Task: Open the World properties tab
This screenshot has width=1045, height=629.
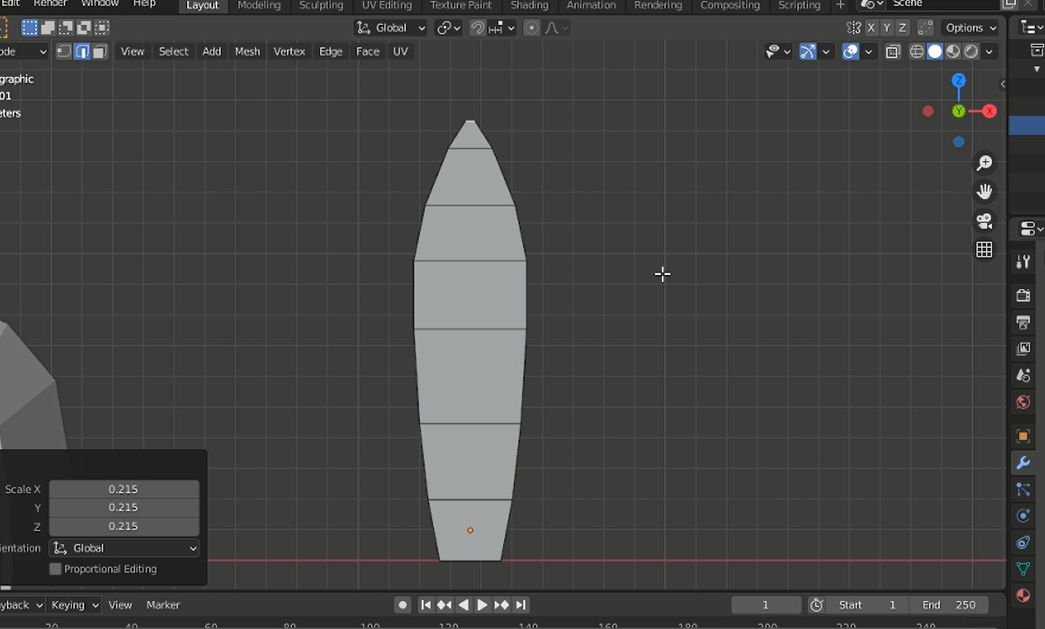Action: point(1023,402)
